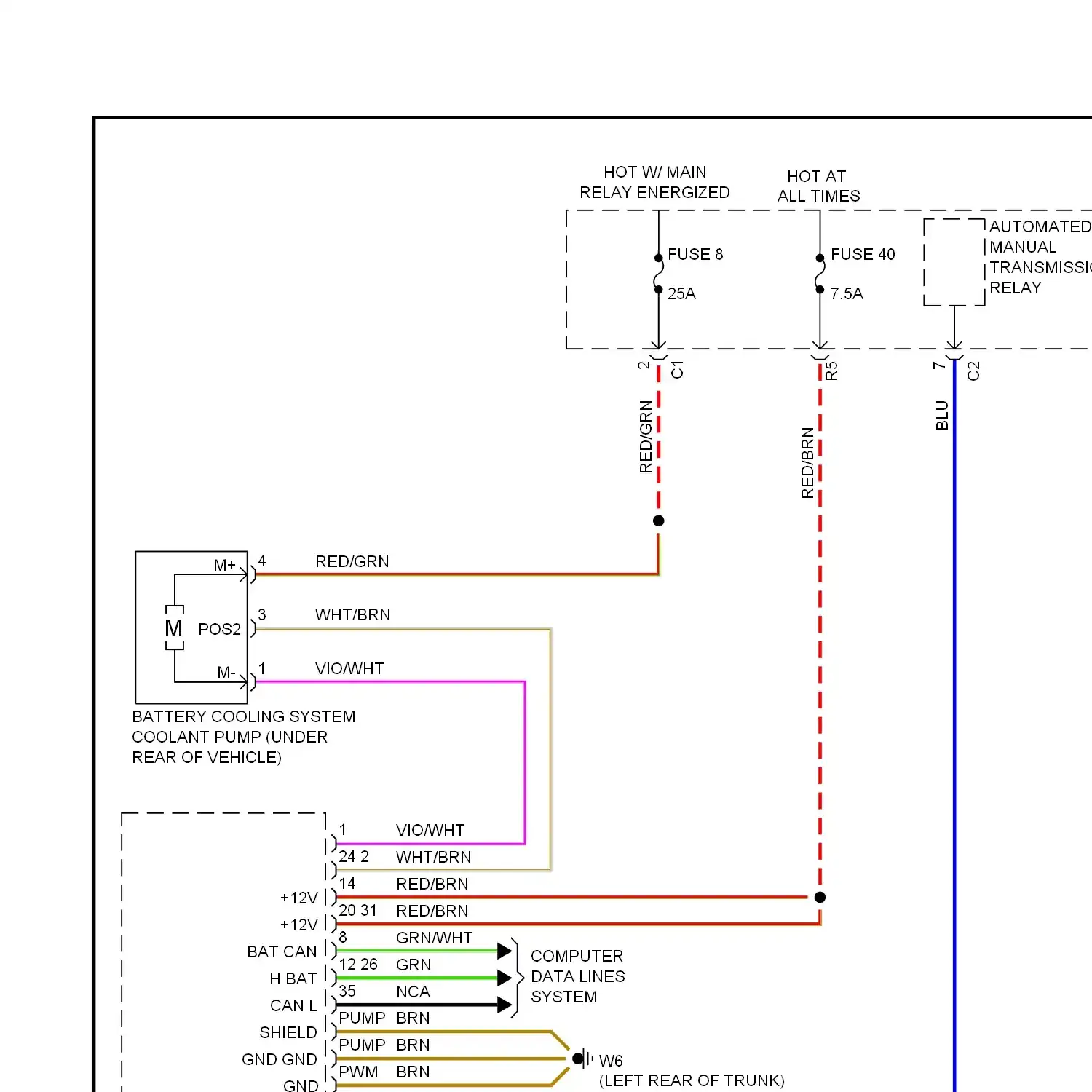Click the CAN L terminal label
The height and width of the screenshot is (1092, 1092).
coord(293,1005)
